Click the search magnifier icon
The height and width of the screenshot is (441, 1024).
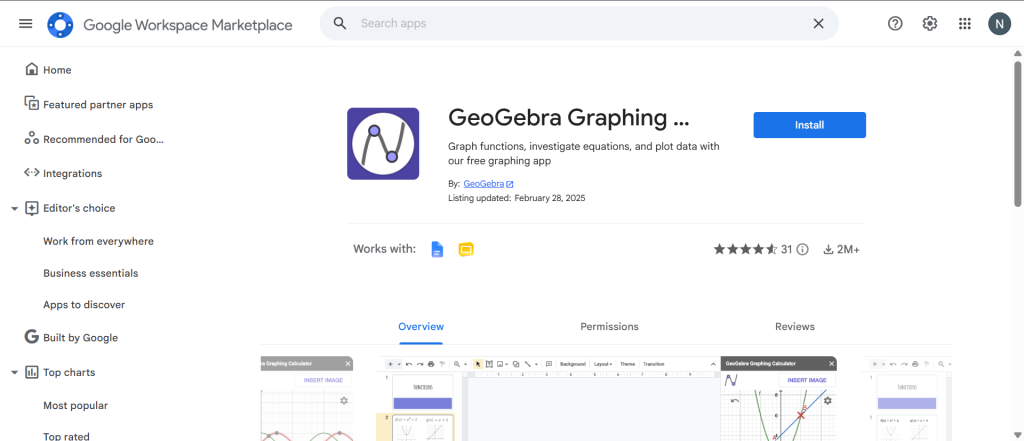pos(340,24)
